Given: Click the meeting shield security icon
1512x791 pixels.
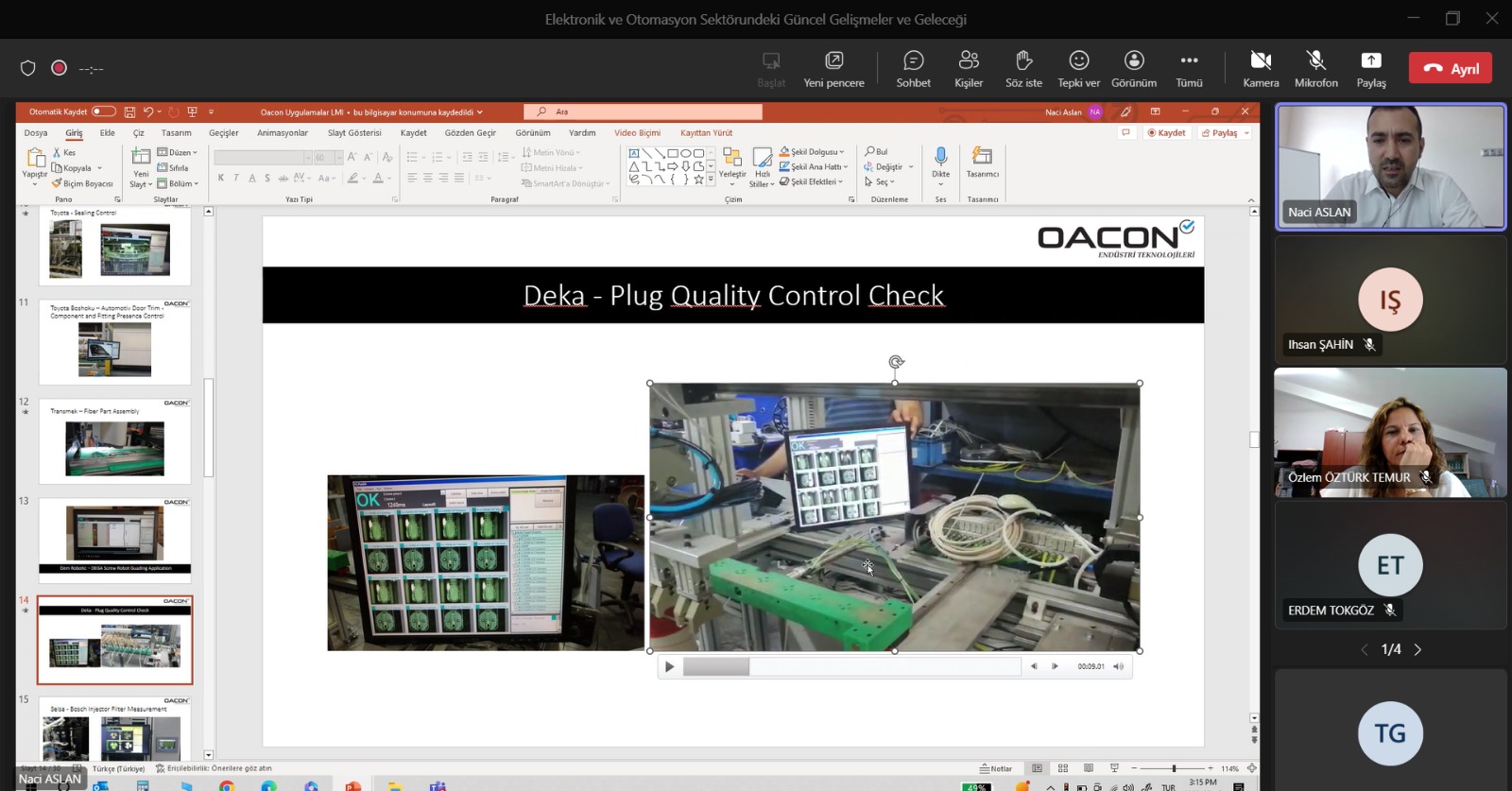Looking at the screenshot, I should (28, 68).
